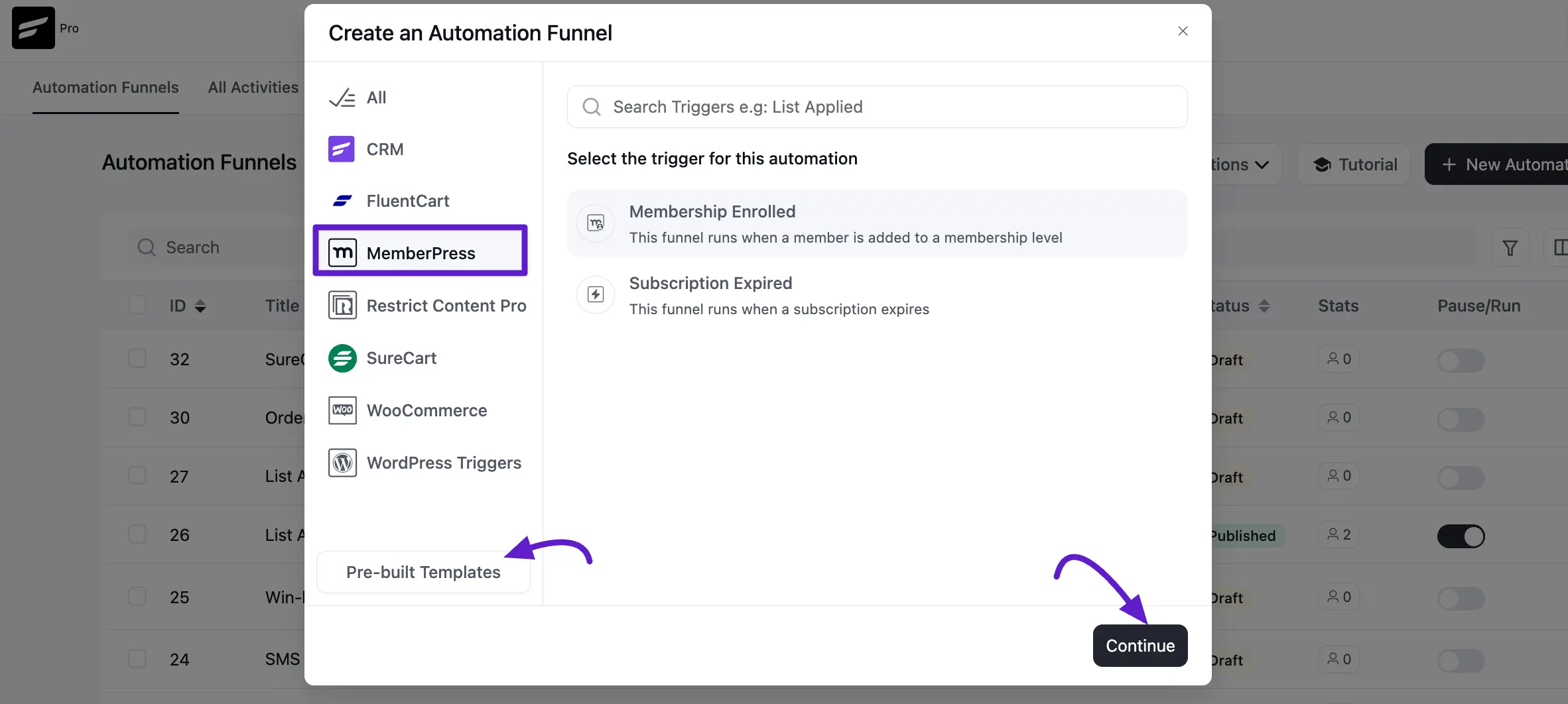This screenshot has width=1568, height=704.
Task: Click the SureCart logo icon
Action: coord(342,358)
